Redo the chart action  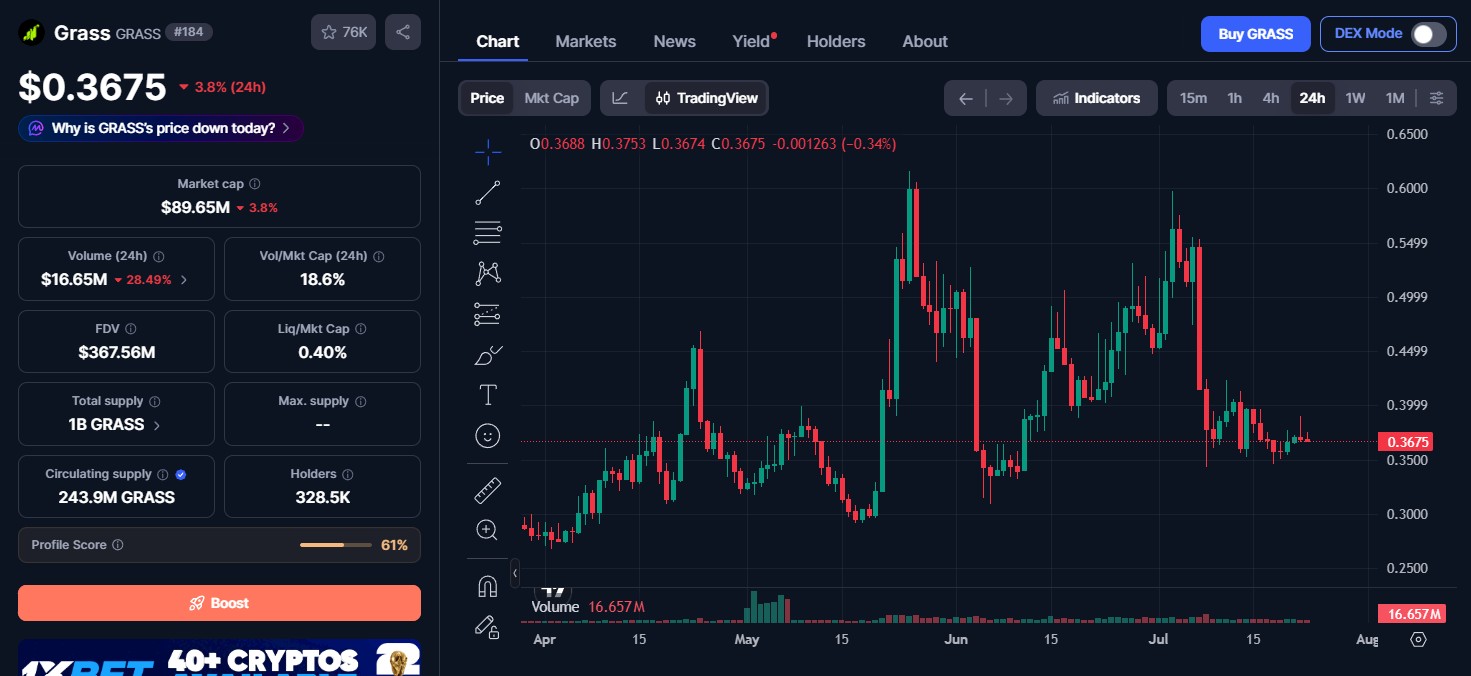[x=1006, y=98]
